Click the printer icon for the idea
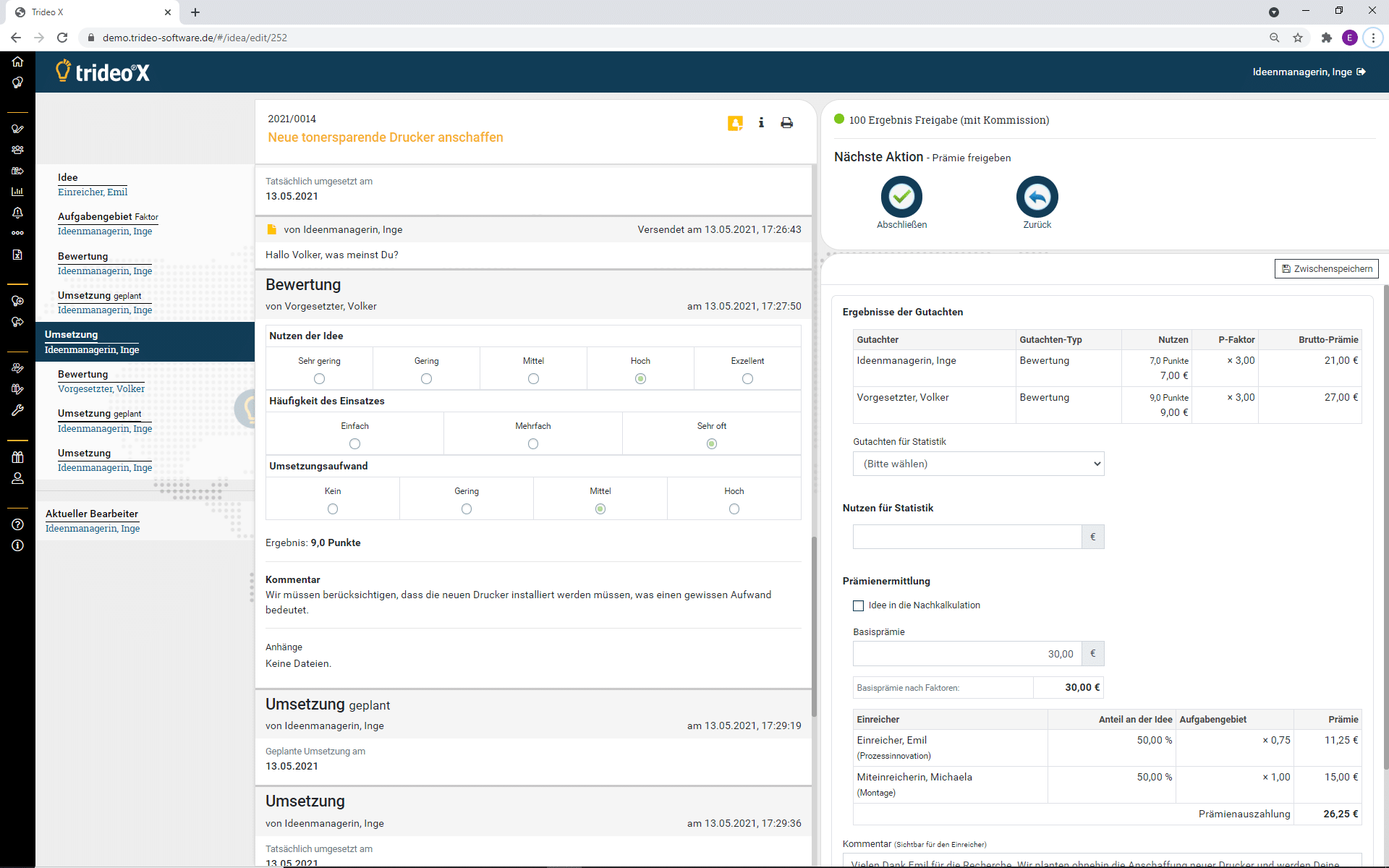Screen dimensions: 1389x868 click(x=786, y=123)
